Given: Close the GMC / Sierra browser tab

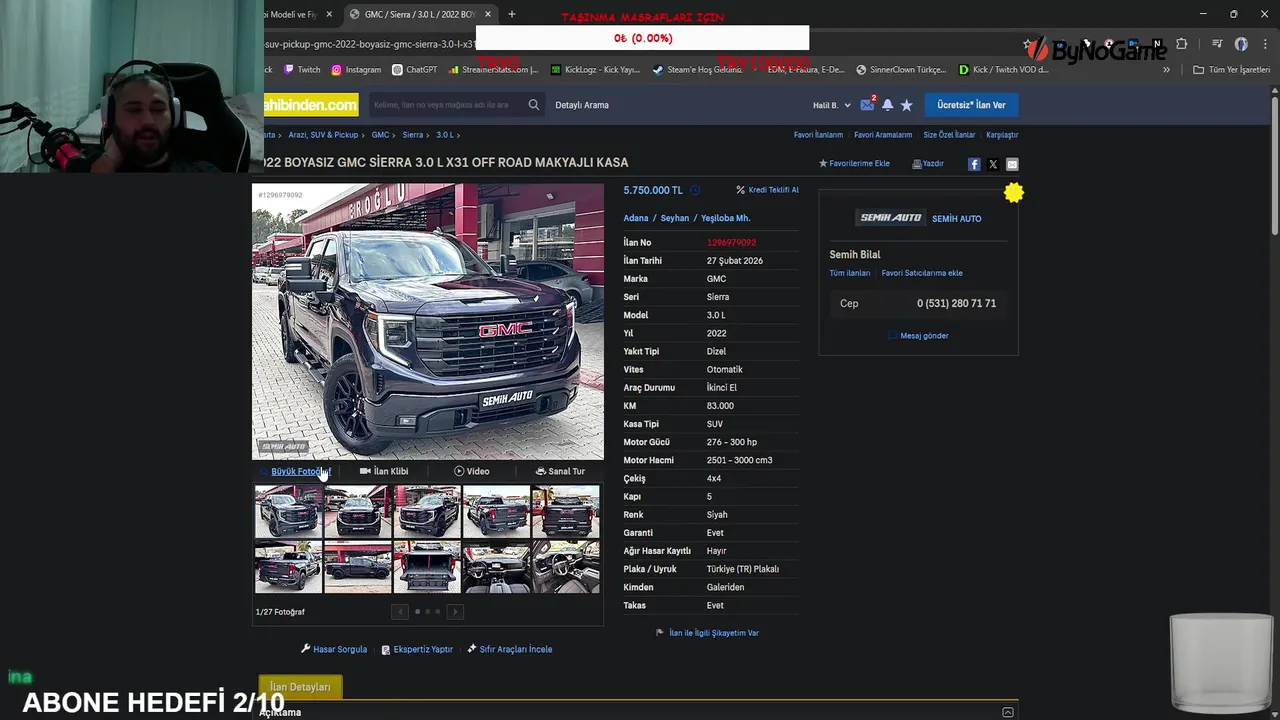Looking at the screenshot, I should [488, 14].
